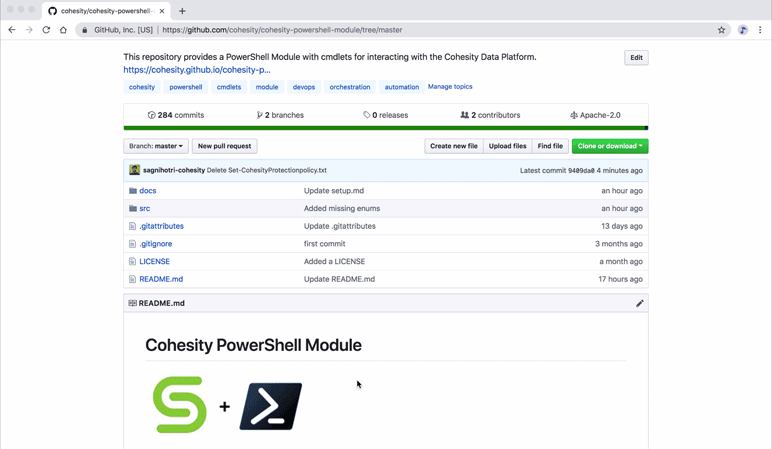
Task: Select the cohesity-powershell browser tab
Action: 107,11
